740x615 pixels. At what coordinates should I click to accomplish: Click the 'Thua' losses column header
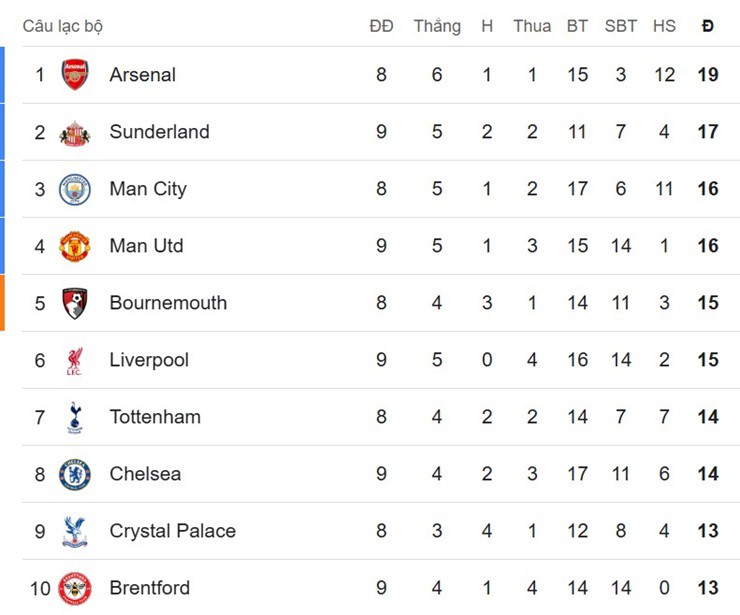[532, 26]
